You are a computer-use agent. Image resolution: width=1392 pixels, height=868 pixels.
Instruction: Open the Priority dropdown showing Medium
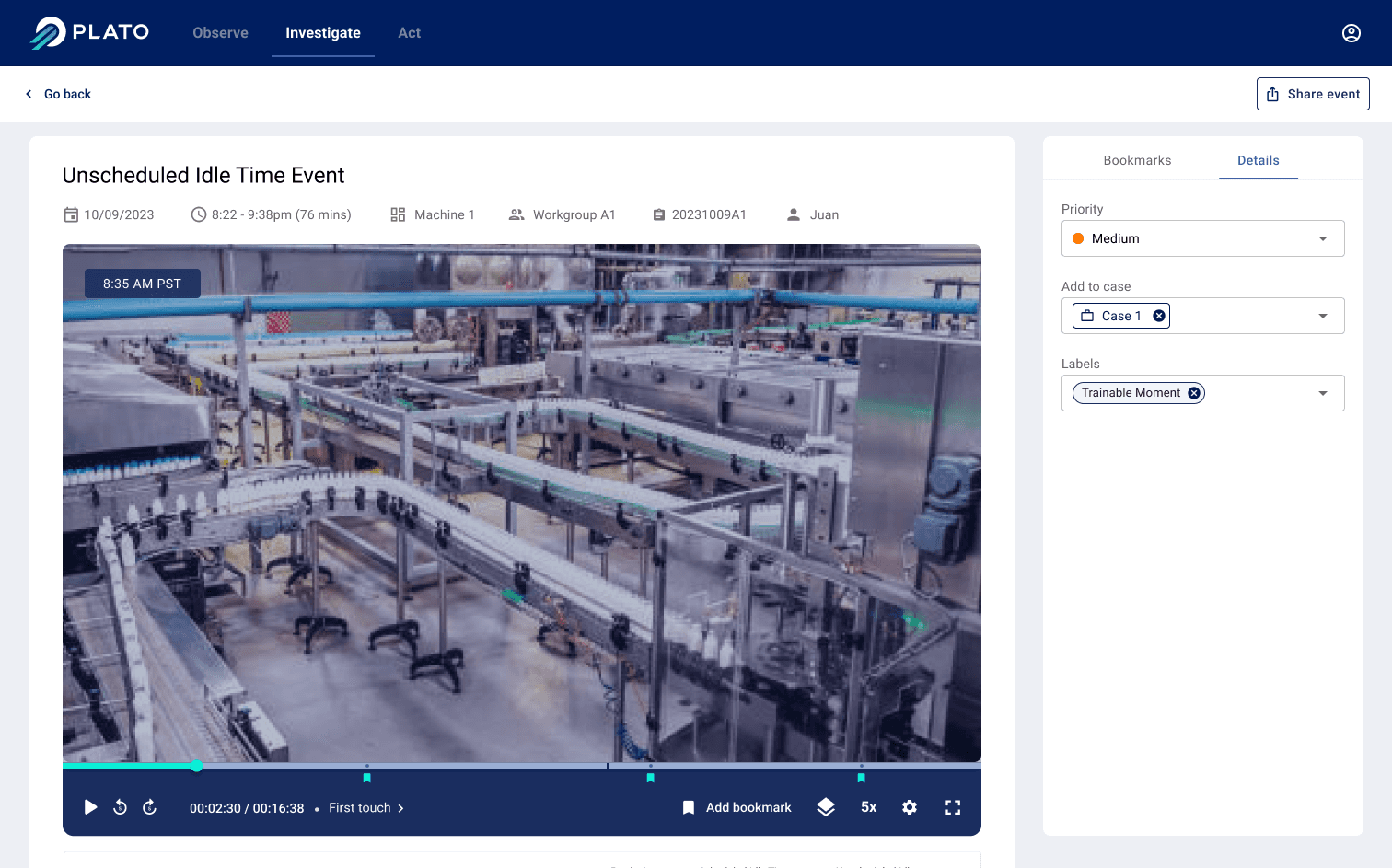[x=1202, y=238]
